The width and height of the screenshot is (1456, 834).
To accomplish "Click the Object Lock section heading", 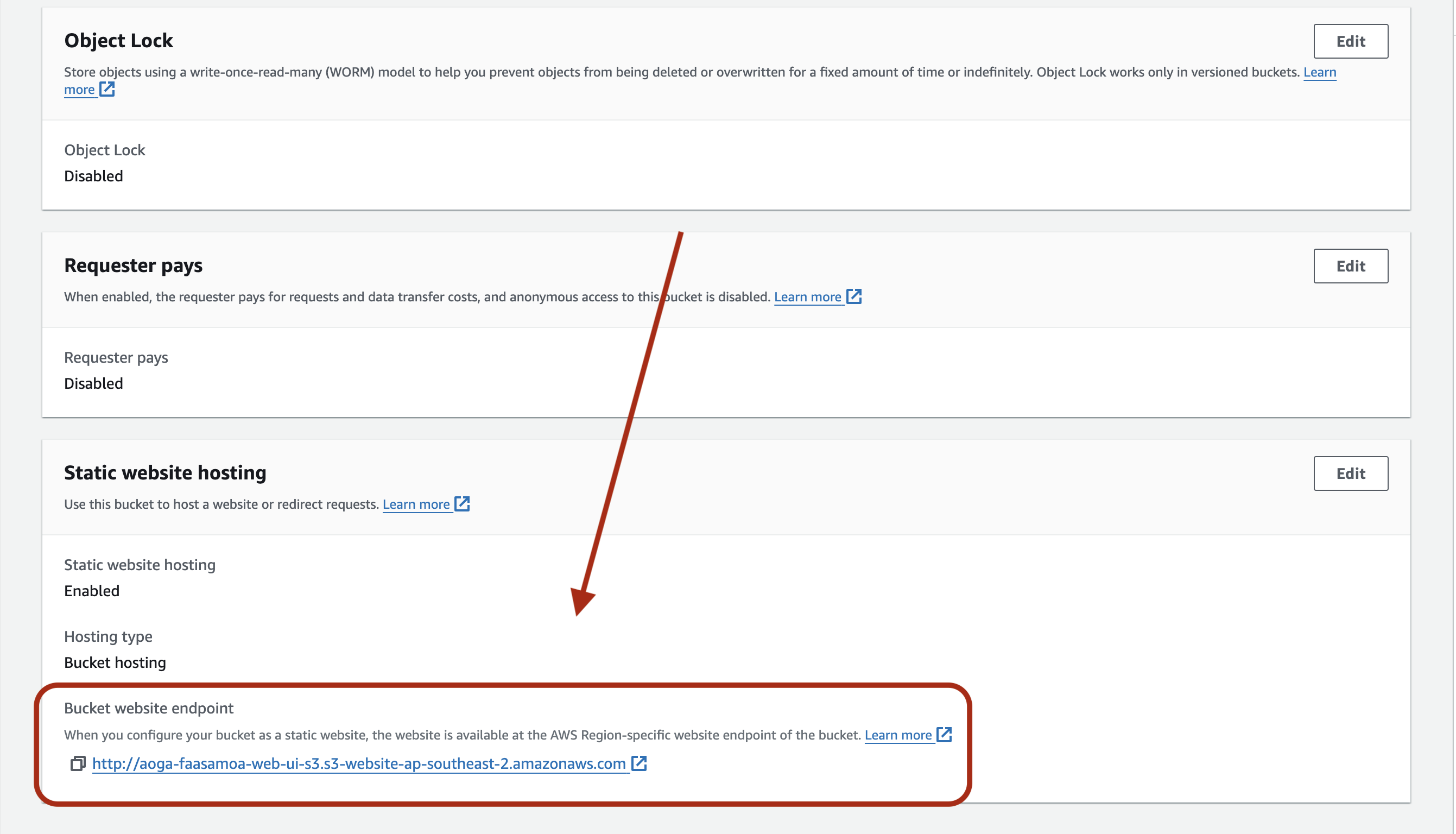I will (118, 41).
